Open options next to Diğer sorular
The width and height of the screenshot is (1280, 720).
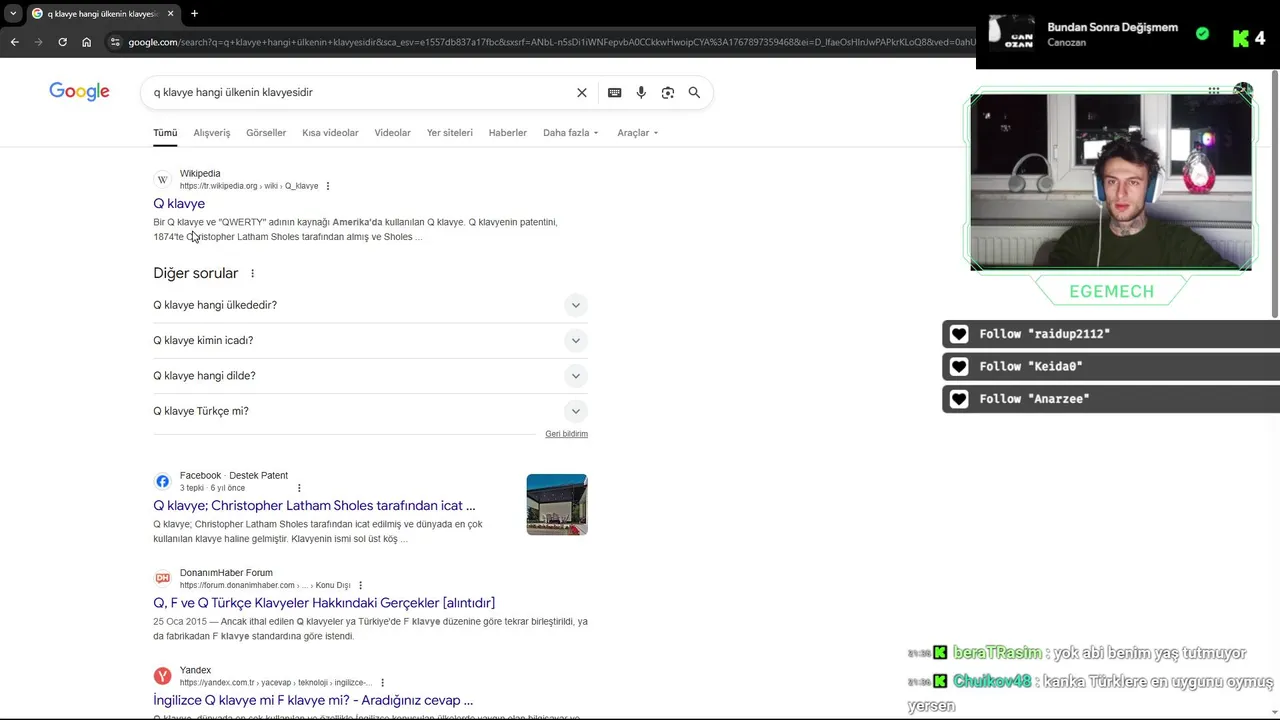coord(252,273)
